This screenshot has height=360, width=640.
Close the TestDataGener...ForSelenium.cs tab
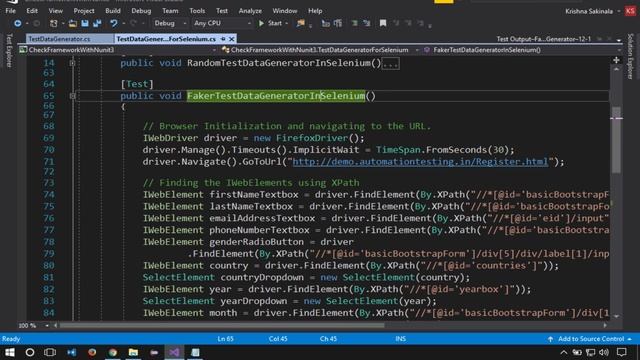pos(231,39)
